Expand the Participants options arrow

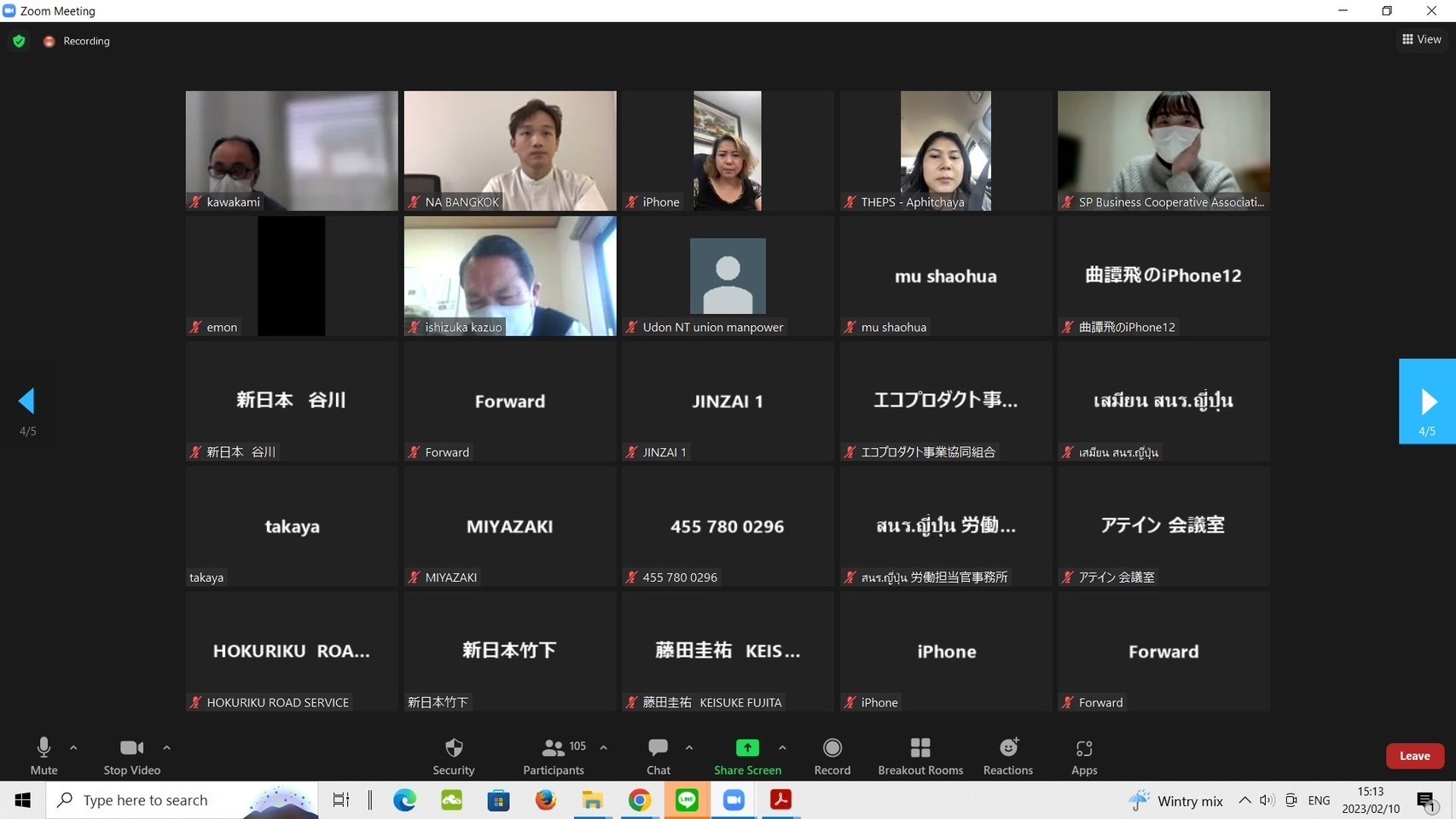604,748
